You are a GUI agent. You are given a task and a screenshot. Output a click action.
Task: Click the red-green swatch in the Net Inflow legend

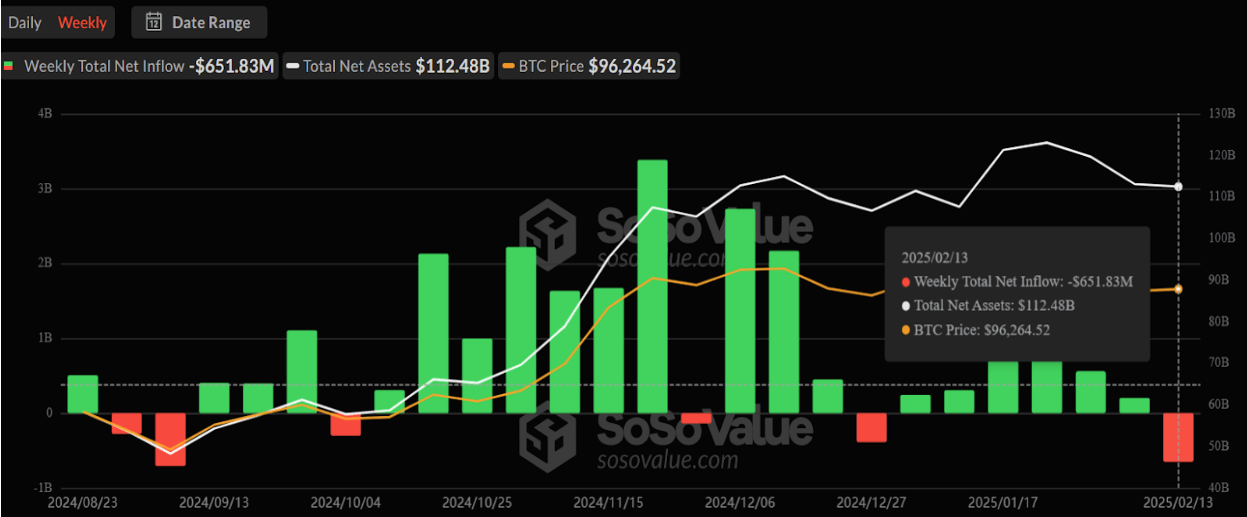point(10,67)
